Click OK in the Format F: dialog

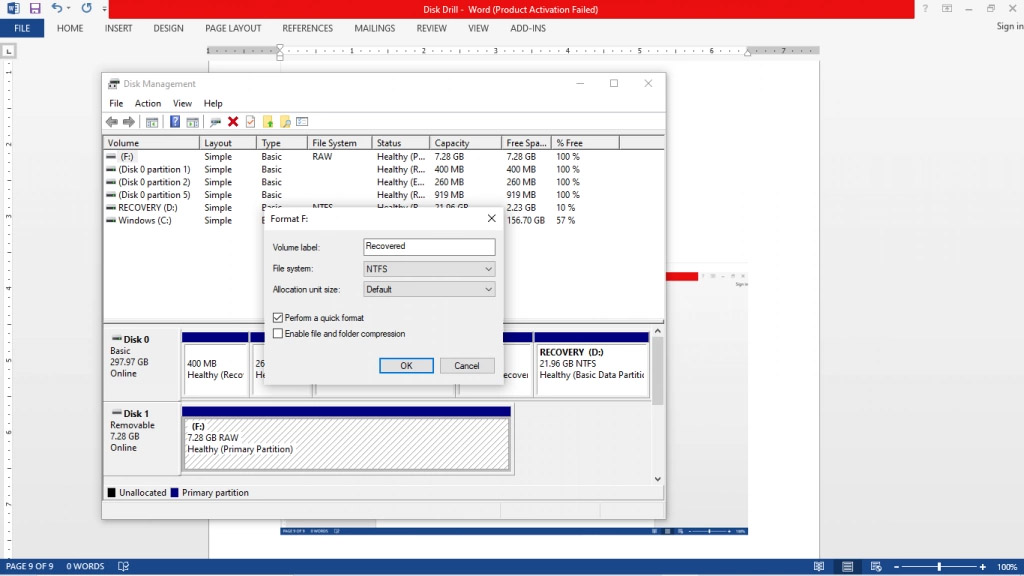click(406, 366)
